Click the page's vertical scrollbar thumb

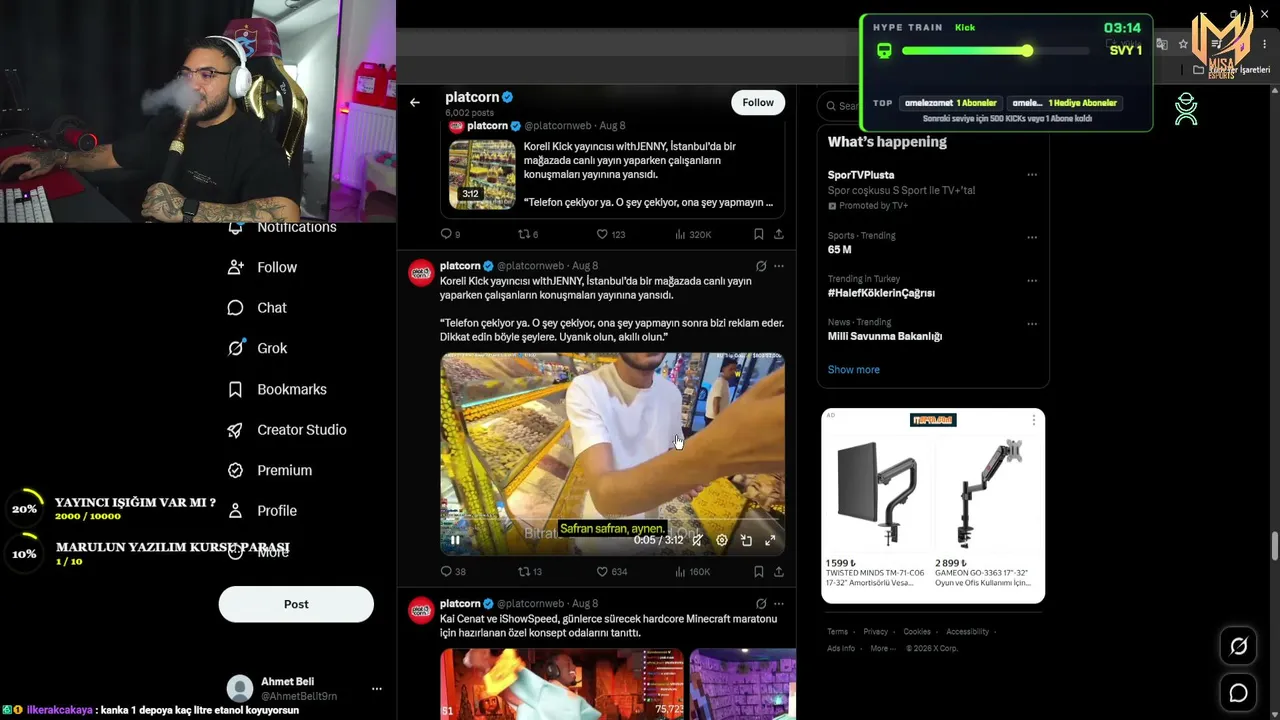pos(1275,548)
